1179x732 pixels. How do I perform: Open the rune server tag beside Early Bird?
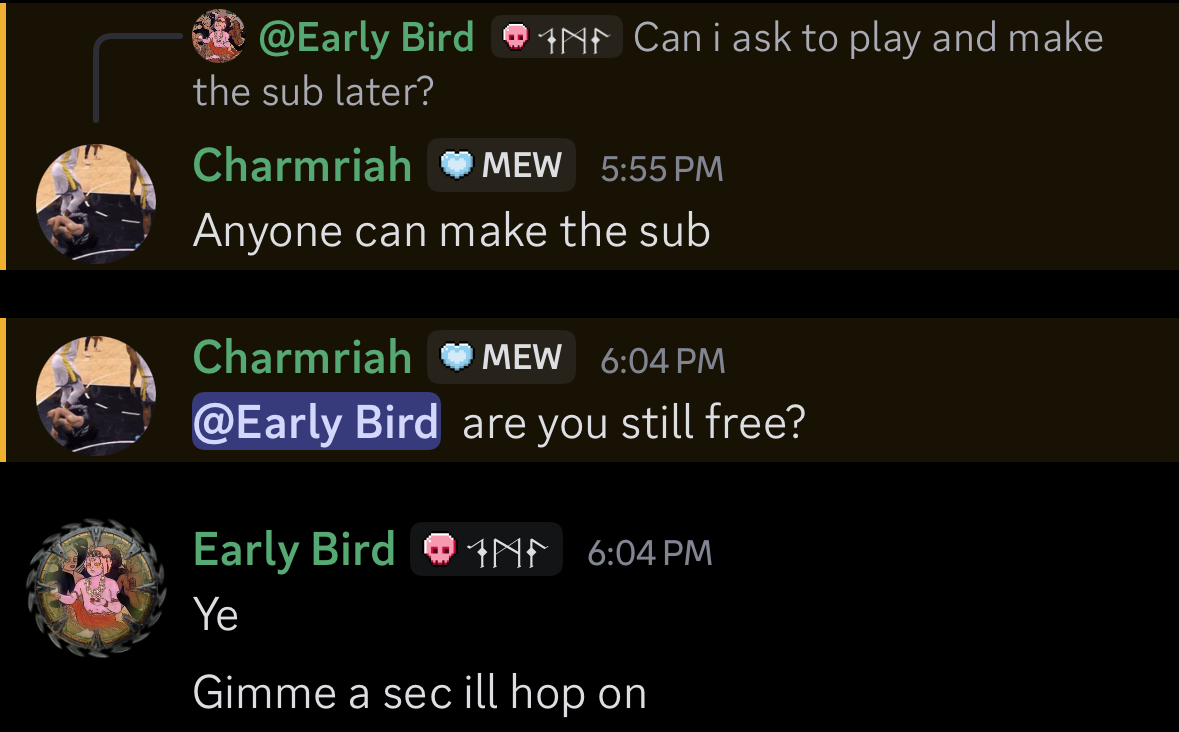486,549
